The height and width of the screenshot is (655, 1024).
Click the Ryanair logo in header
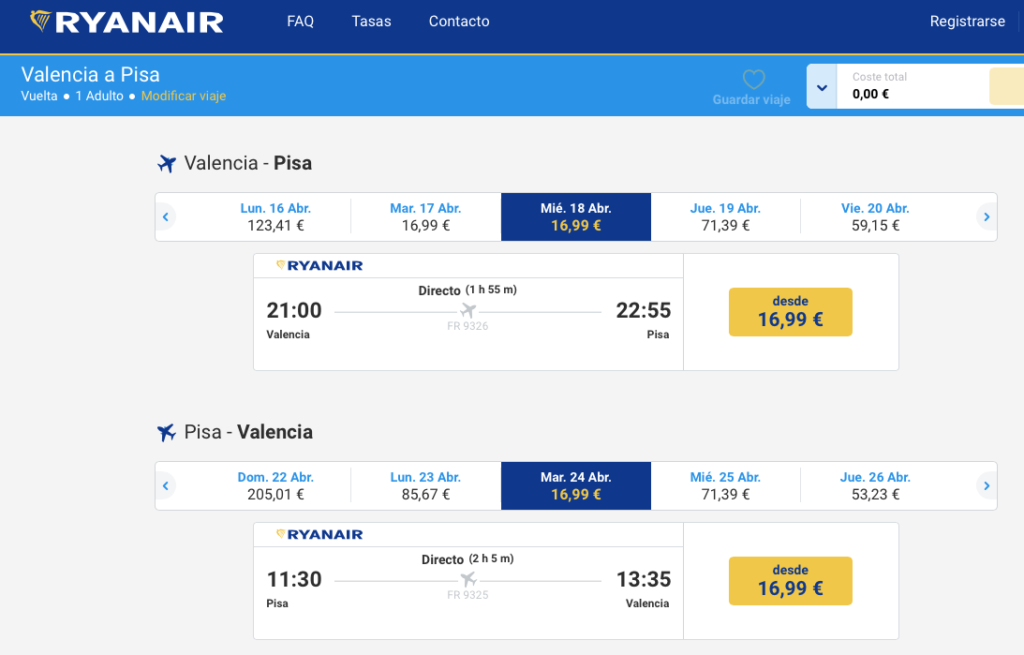click(127, 21)
